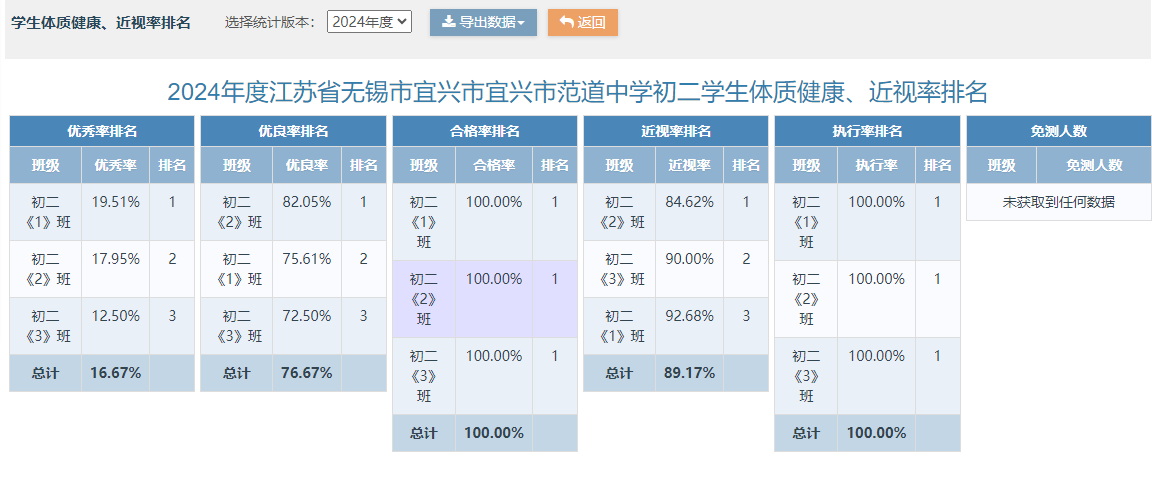This screenshot has width=1152, height=485.
Task: Click the 100.00% total in 执行率排名 table
Action: pos(876,433)
